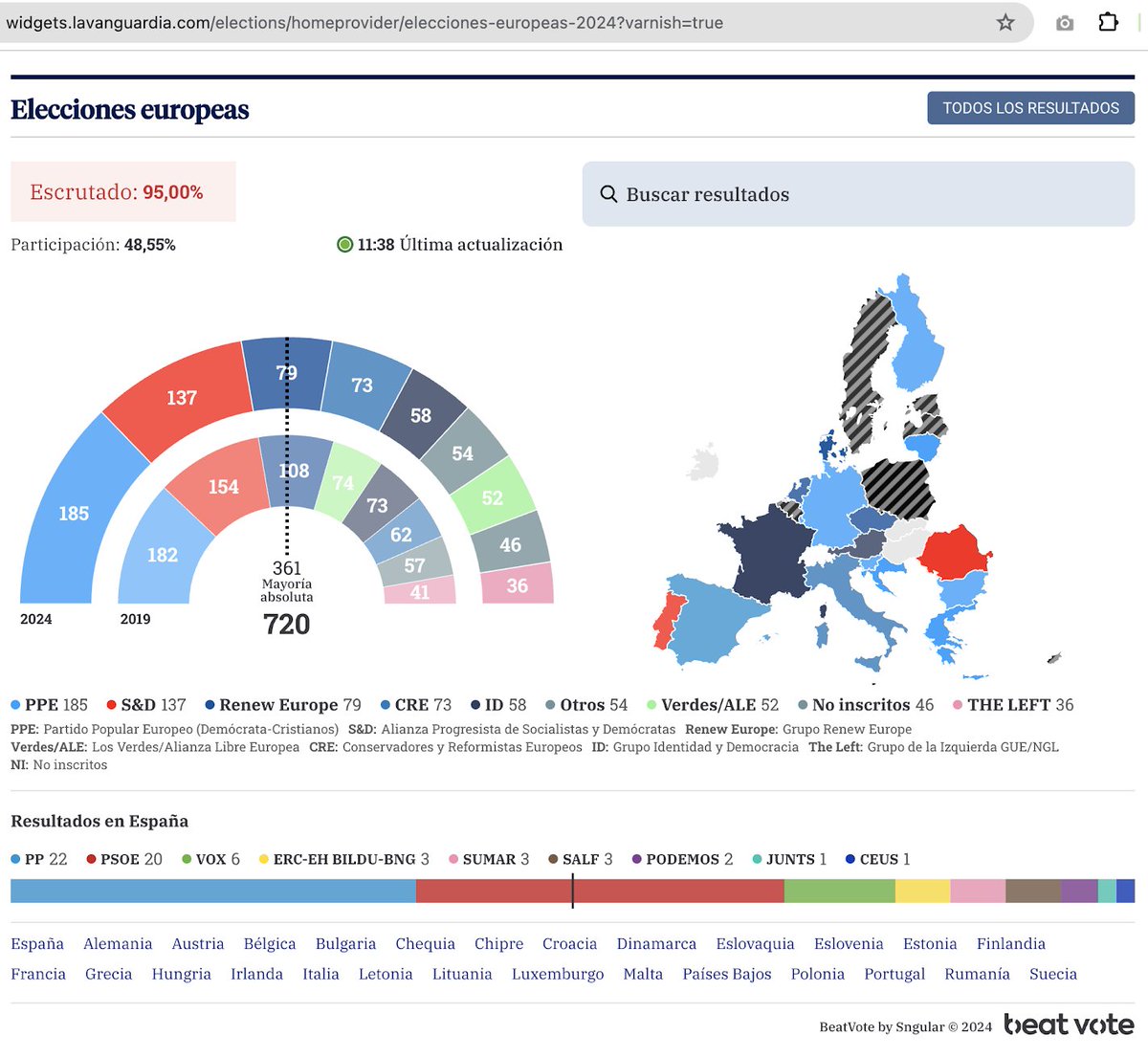Select the S&D red legend dot
This screenshot has width=1148, height=1057.
(x=113, y=705)
